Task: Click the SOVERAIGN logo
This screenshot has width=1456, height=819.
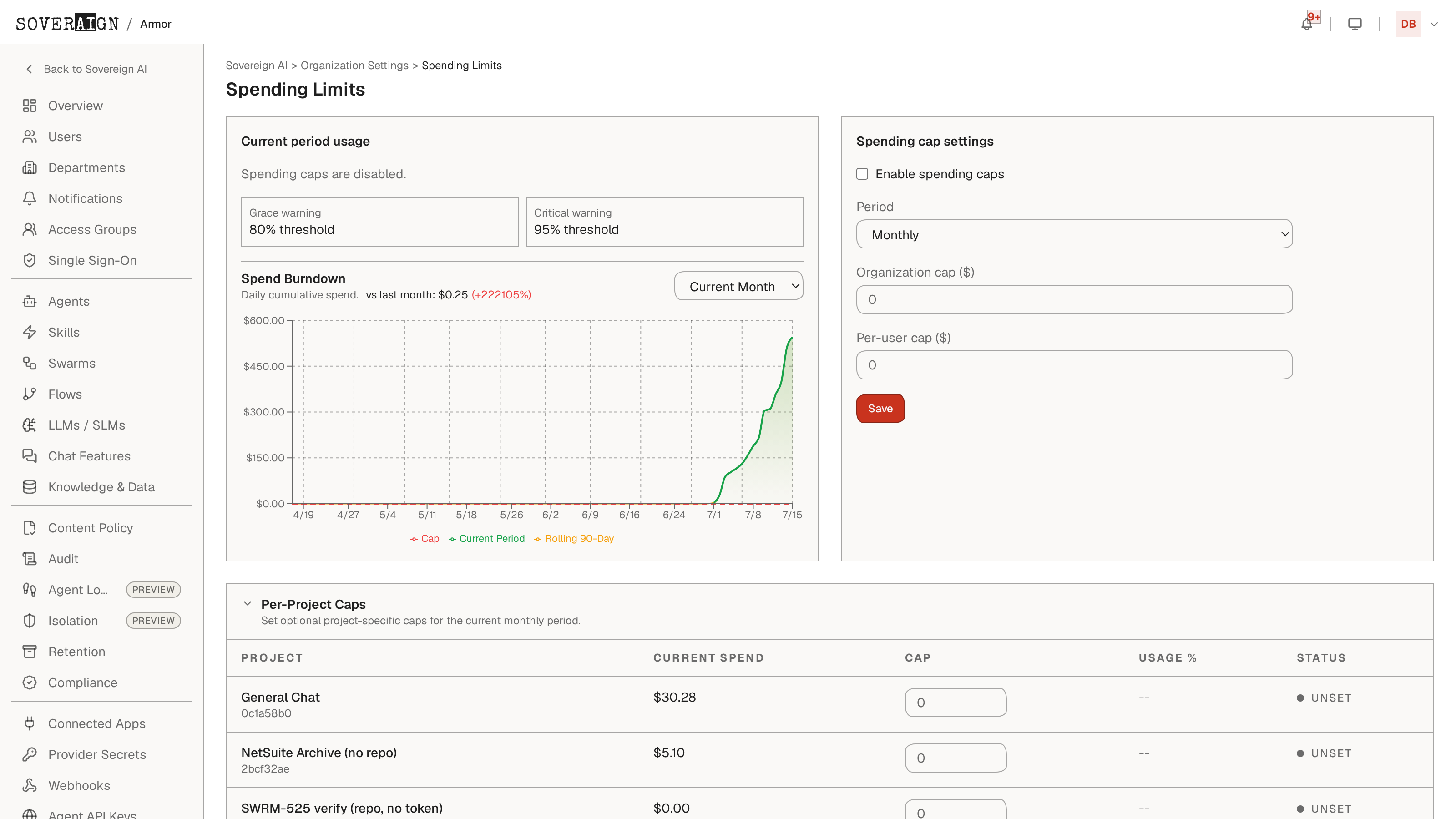Action: coord(67,24)
